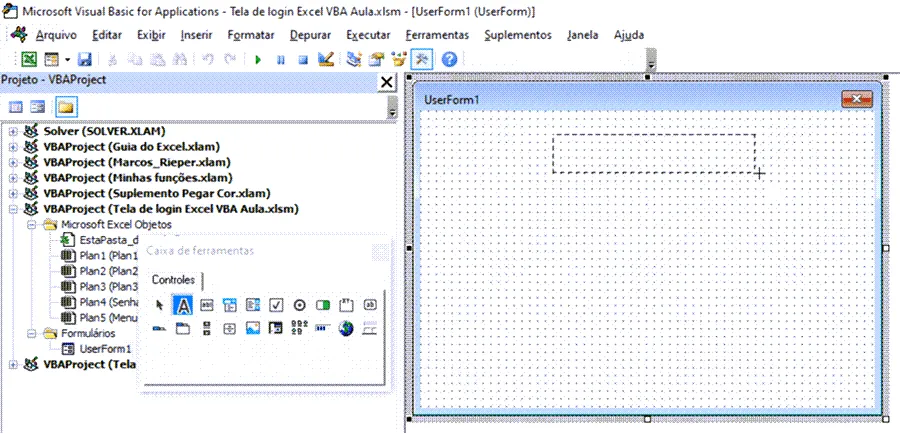Switch to Microsoft Excel via toolbar icon
The image size is (900, 434).
pos(29,59)
